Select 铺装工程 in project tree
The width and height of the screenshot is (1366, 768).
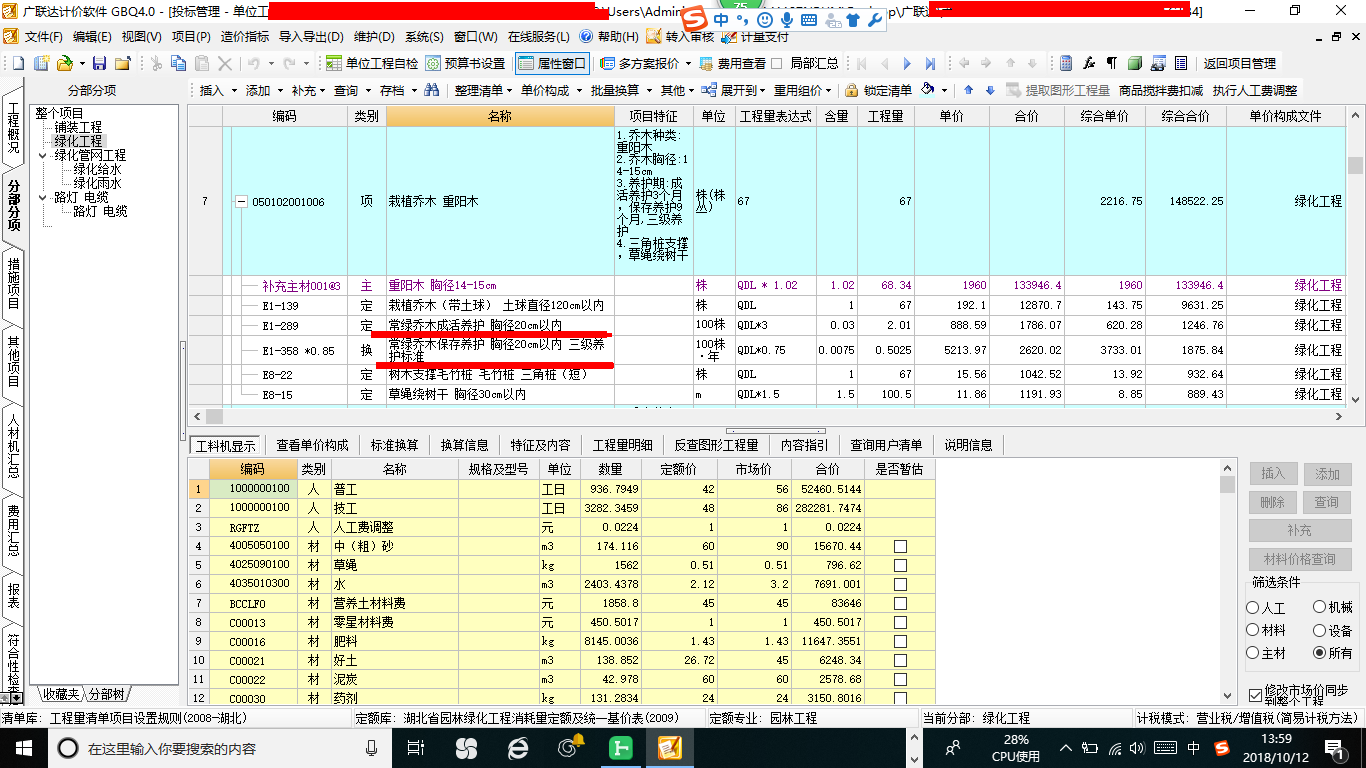[78, 127]
